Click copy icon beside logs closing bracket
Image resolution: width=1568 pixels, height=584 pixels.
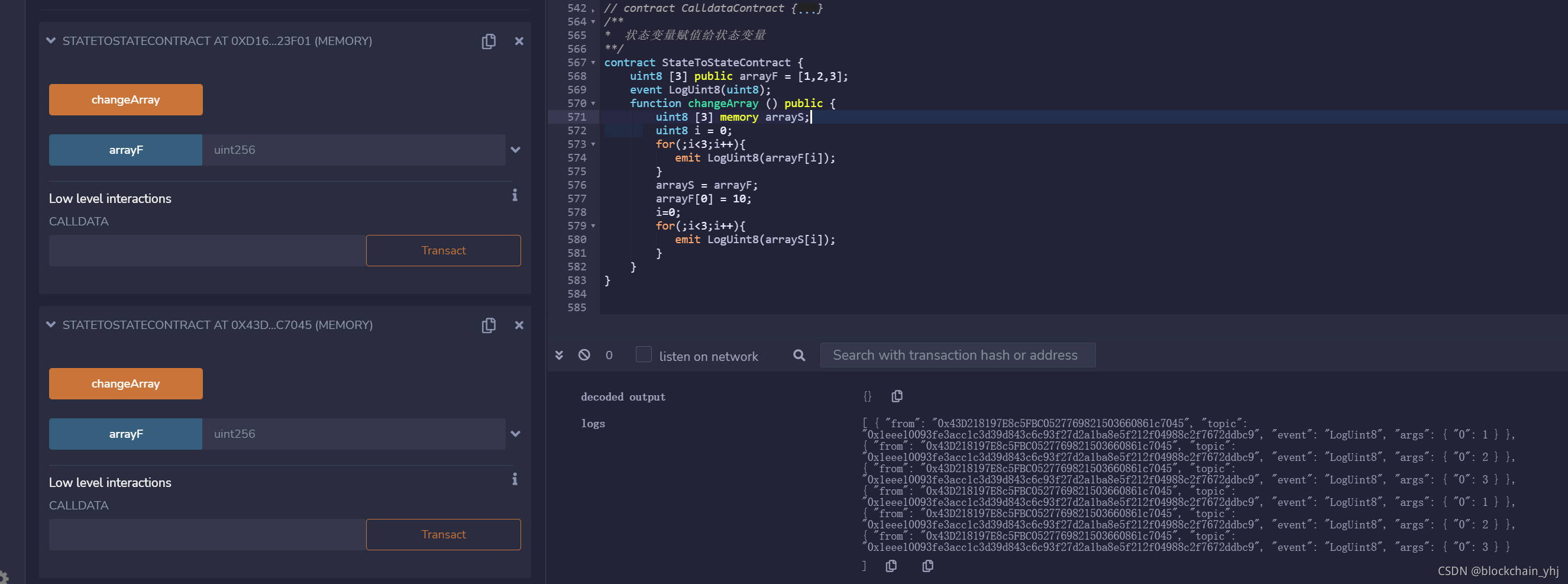click(891, 566)
